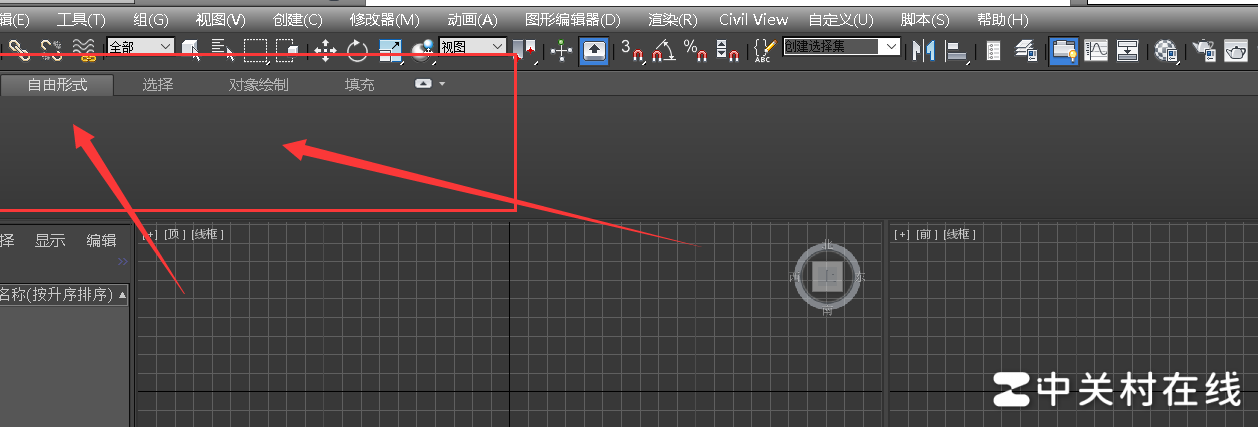Sort by 名称(按升序排序) column header

click(64, 295)
